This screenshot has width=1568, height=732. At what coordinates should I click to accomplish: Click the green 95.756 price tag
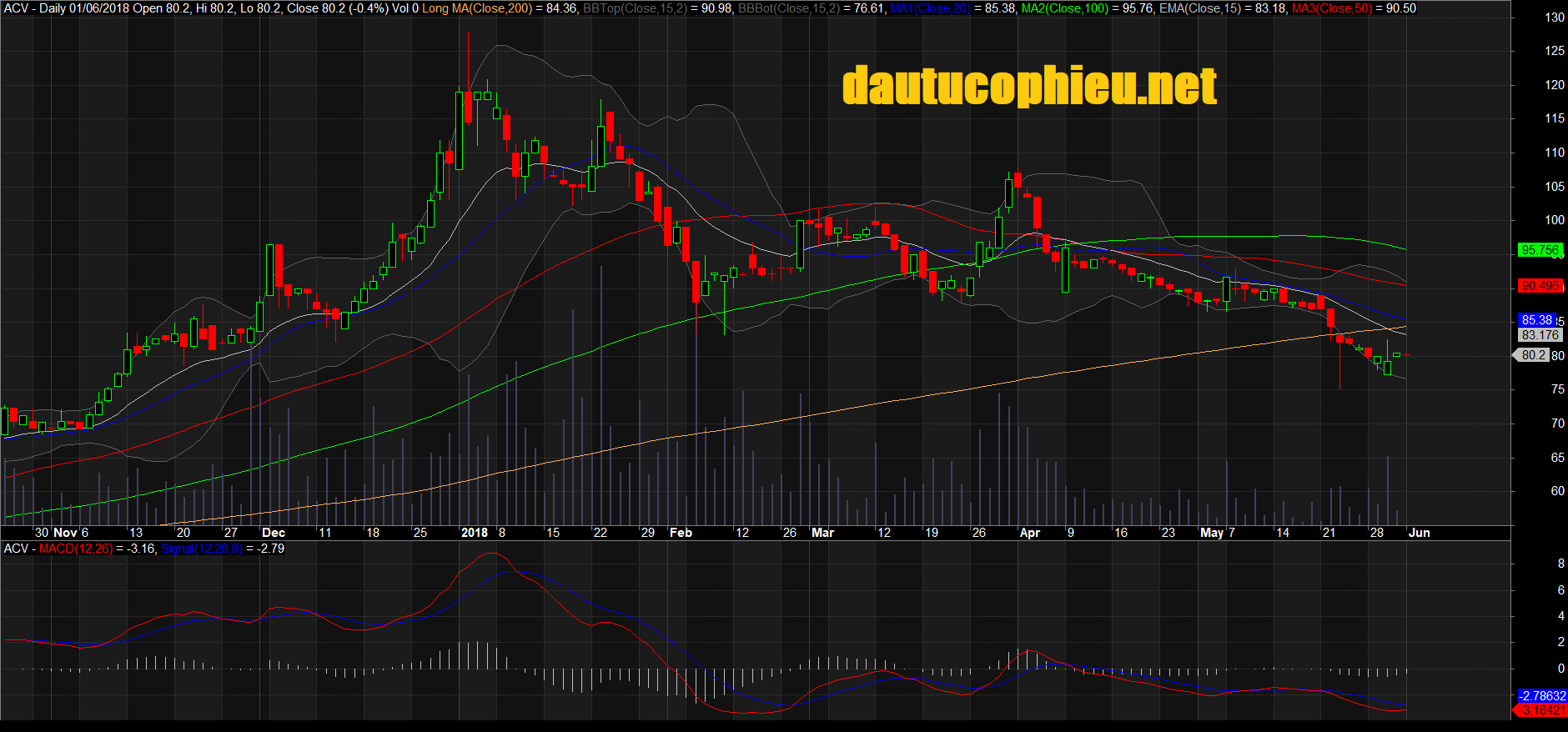click(1539, 250)
